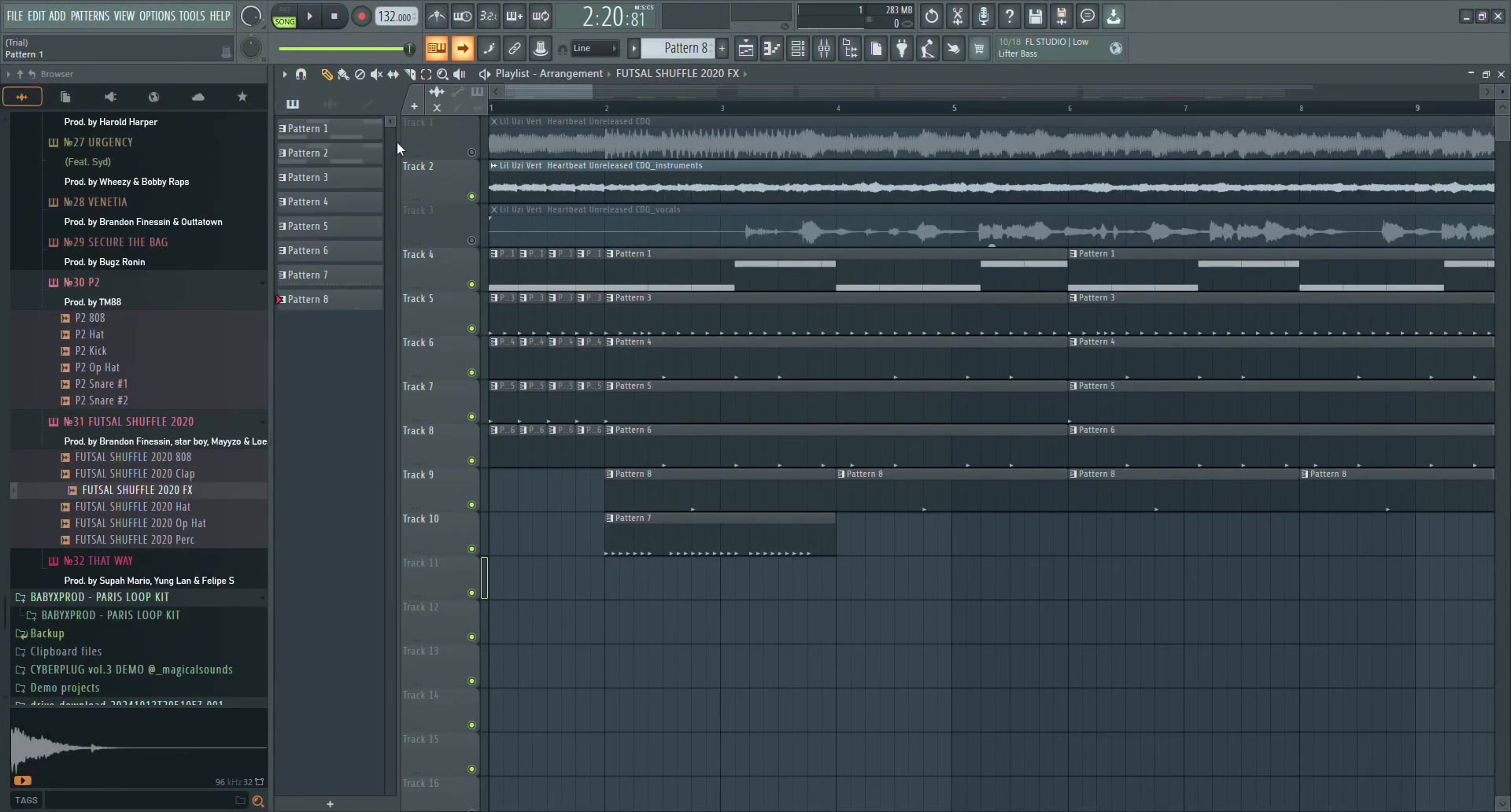The image size is (1511, 812).
Task: Click the microphone one-click recording icon
Action: click(984, 16)
